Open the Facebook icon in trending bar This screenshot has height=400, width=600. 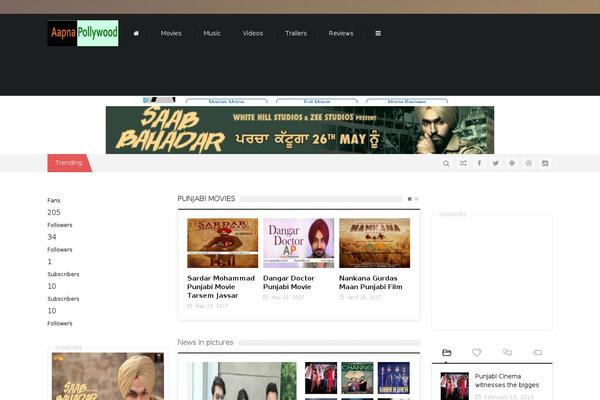[x=479, y=163]
